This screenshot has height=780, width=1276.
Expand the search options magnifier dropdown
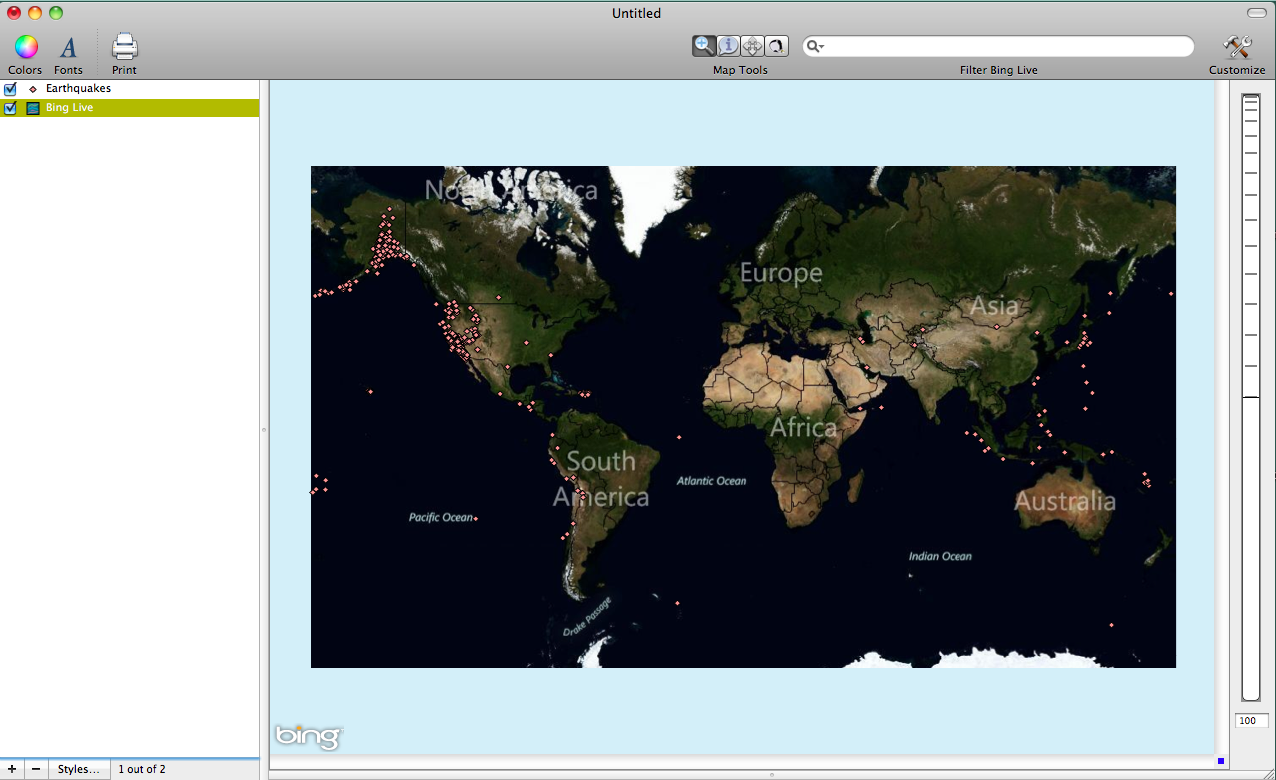pos(816,47)
